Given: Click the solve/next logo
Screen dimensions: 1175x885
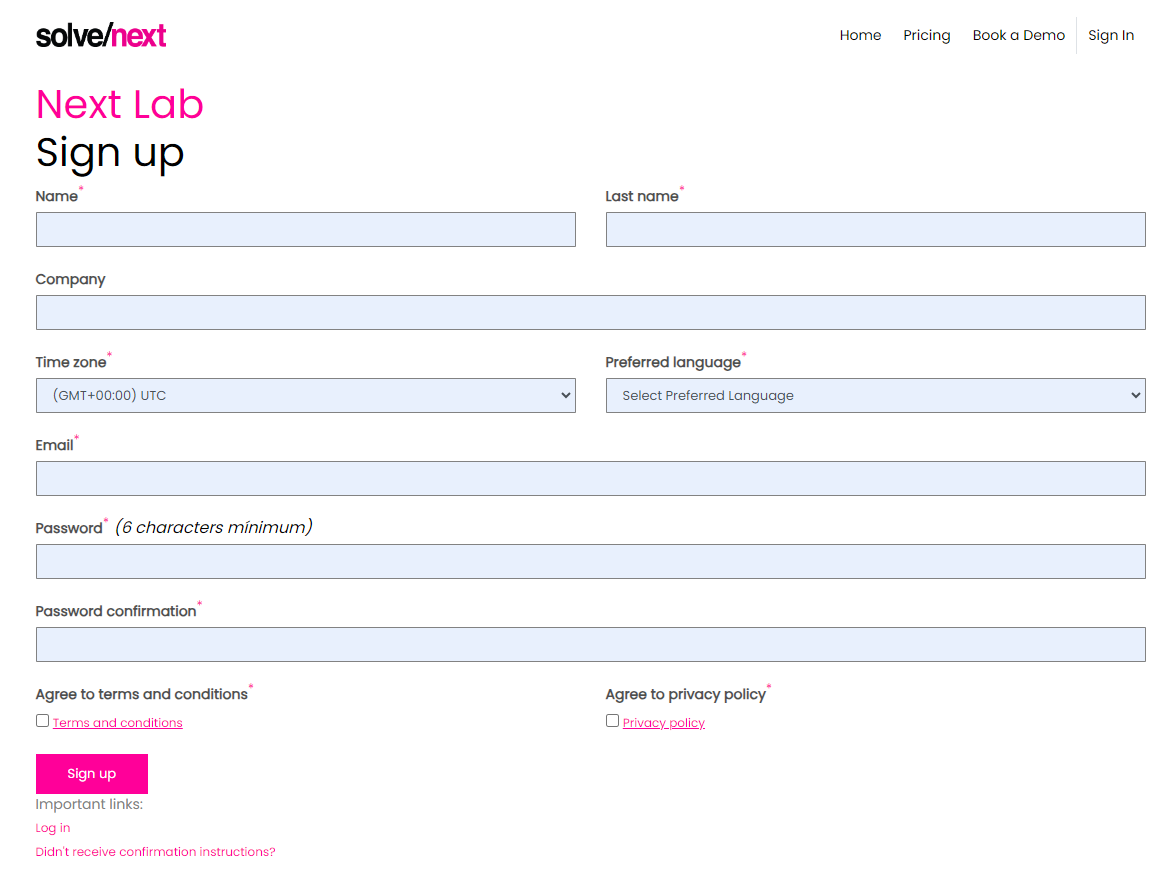Looking at the screenshot, I should click(x=100, y=34).
